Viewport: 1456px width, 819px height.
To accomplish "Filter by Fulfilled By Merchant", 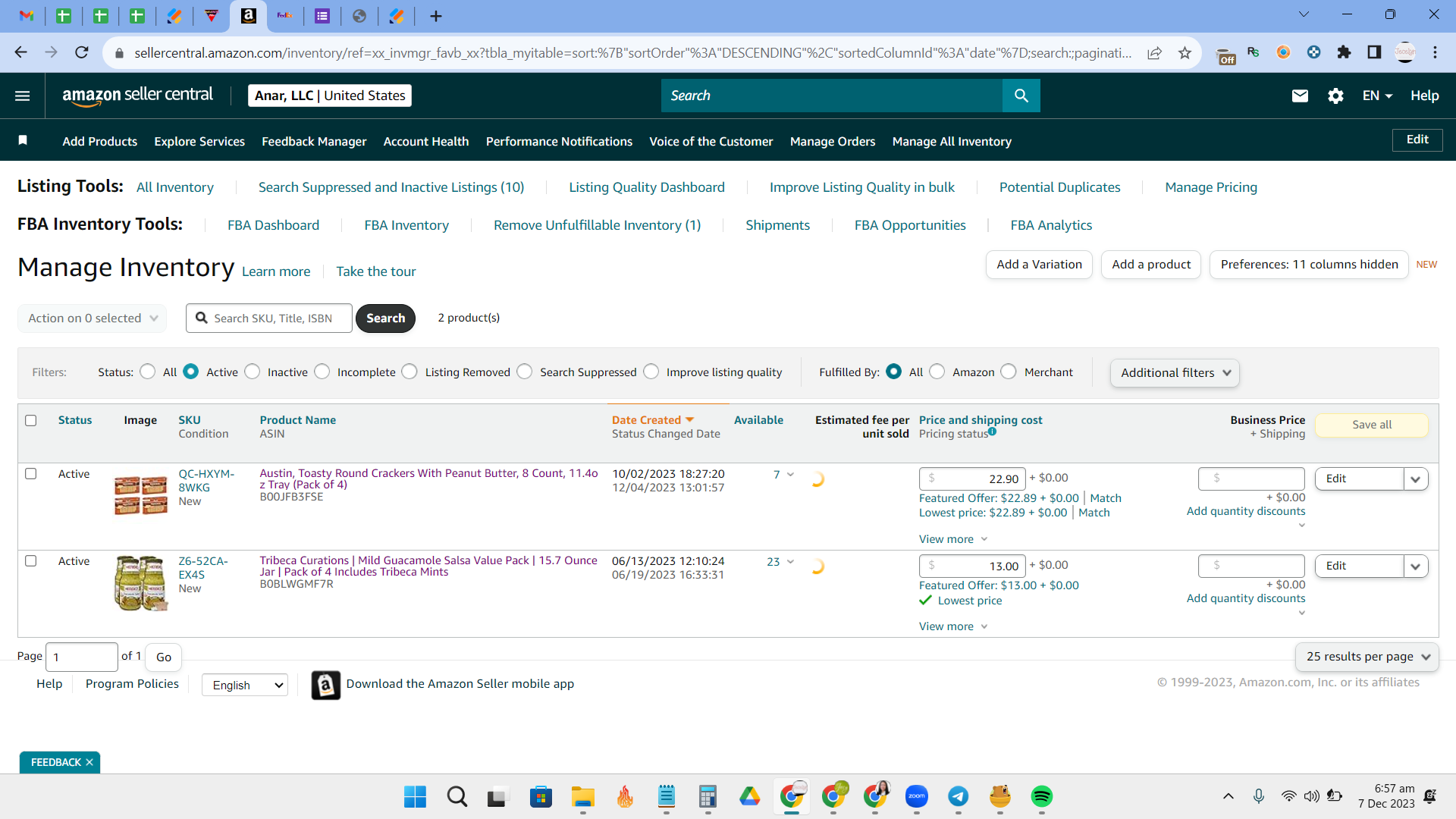I will (1009, 372).
